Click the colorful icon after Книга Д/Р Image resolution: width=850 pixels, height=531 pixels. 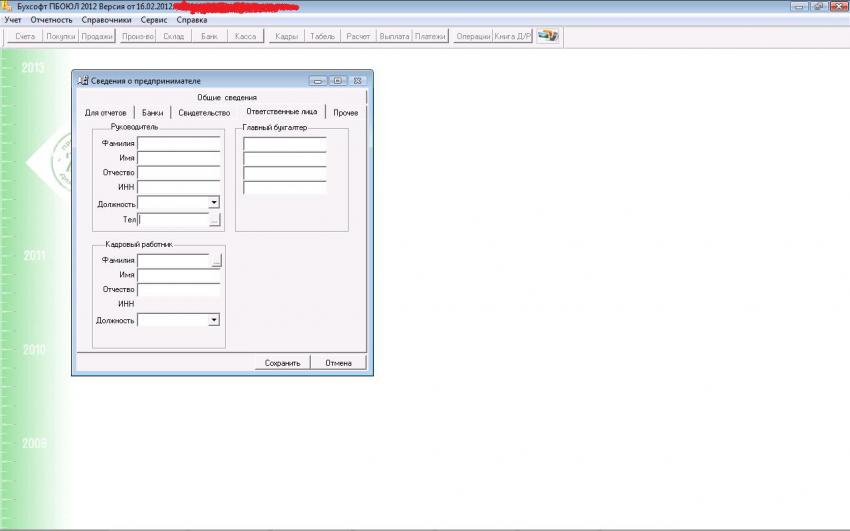[547, 36]
